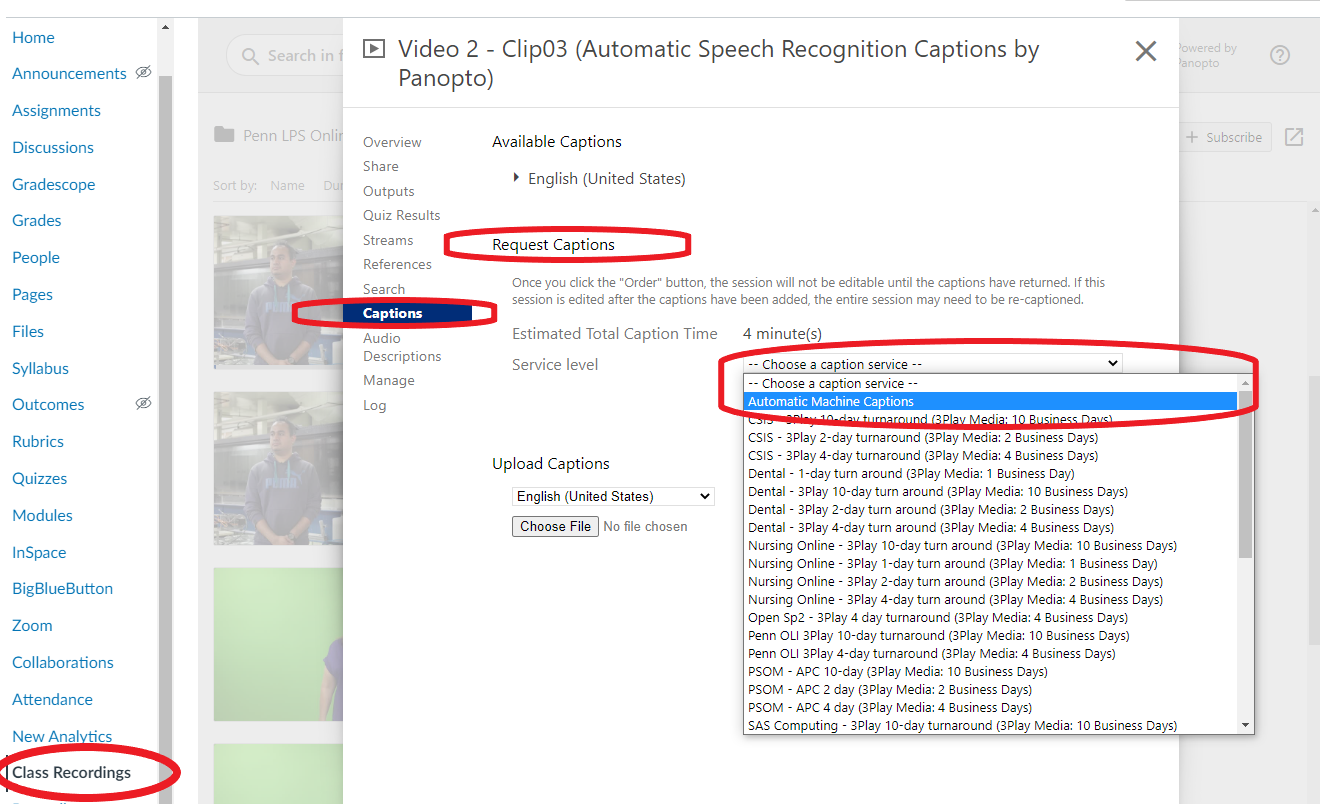Choose Automatic Machine Captions option
Image resolution: width=1320 pixels, height=804 pixels.
(x=991, y=401)
